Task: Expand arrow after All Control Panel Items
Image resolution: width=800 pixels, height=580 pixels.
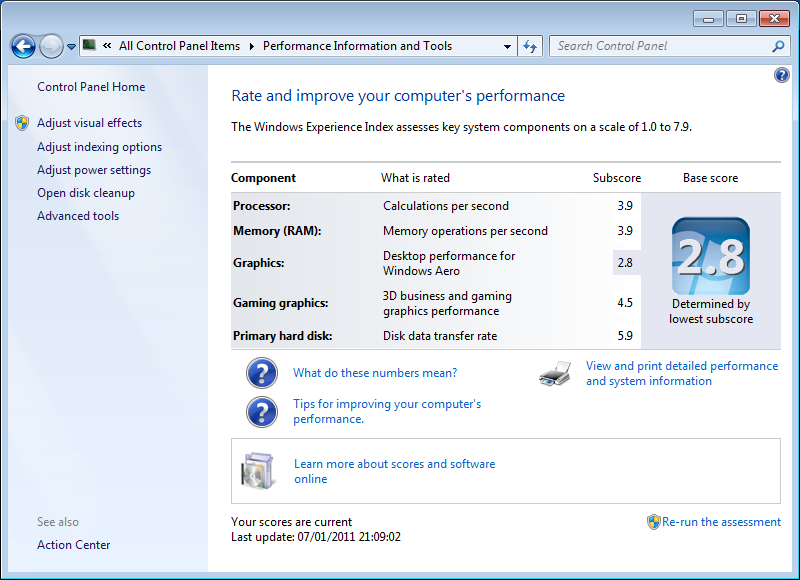Action: (252, 46)
